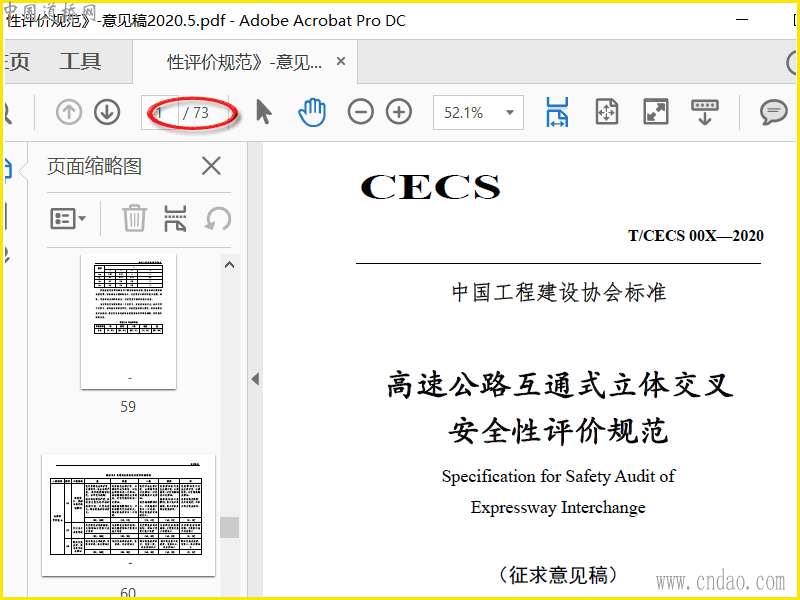Image resolution: width=800 pixels, height=600 pixels.
Task: Switch to the 工具 tab
Action: (80, 62)
